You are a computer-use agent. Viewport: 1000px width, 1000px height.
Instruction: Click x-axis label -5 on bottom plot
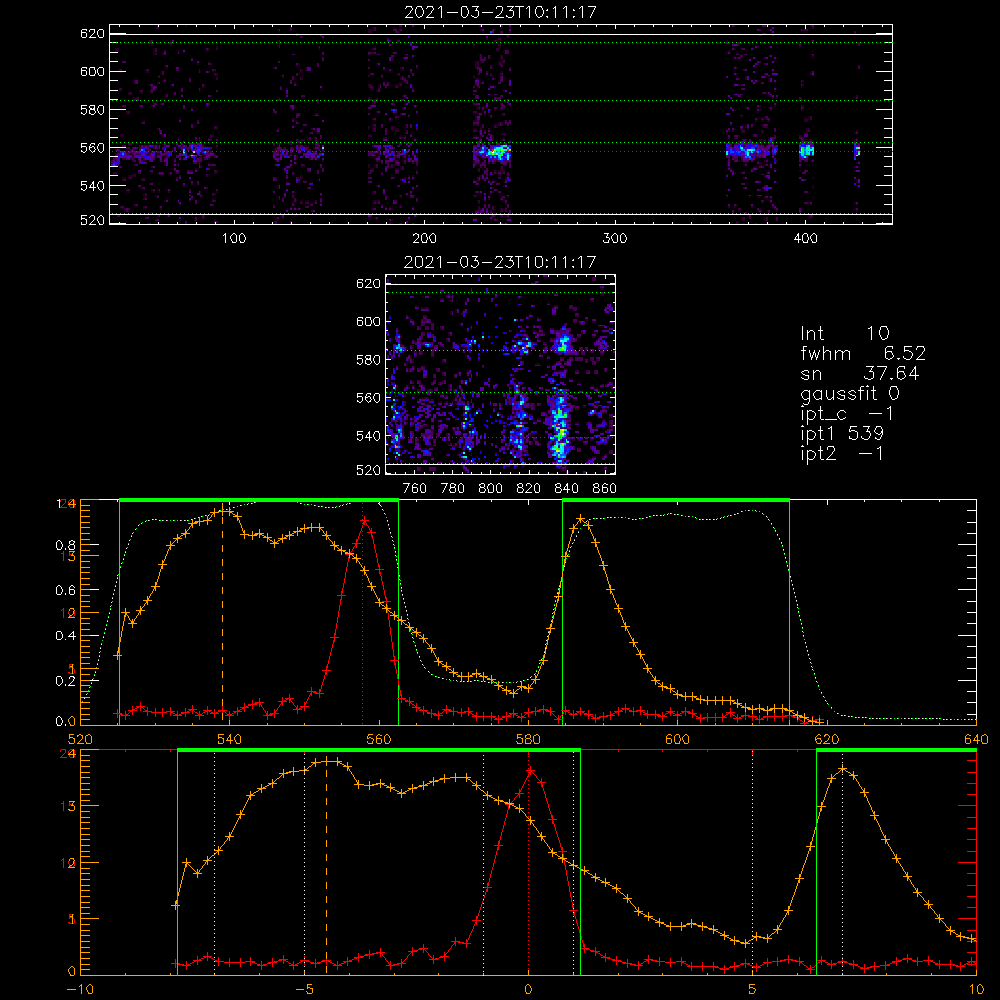[304, 990]
